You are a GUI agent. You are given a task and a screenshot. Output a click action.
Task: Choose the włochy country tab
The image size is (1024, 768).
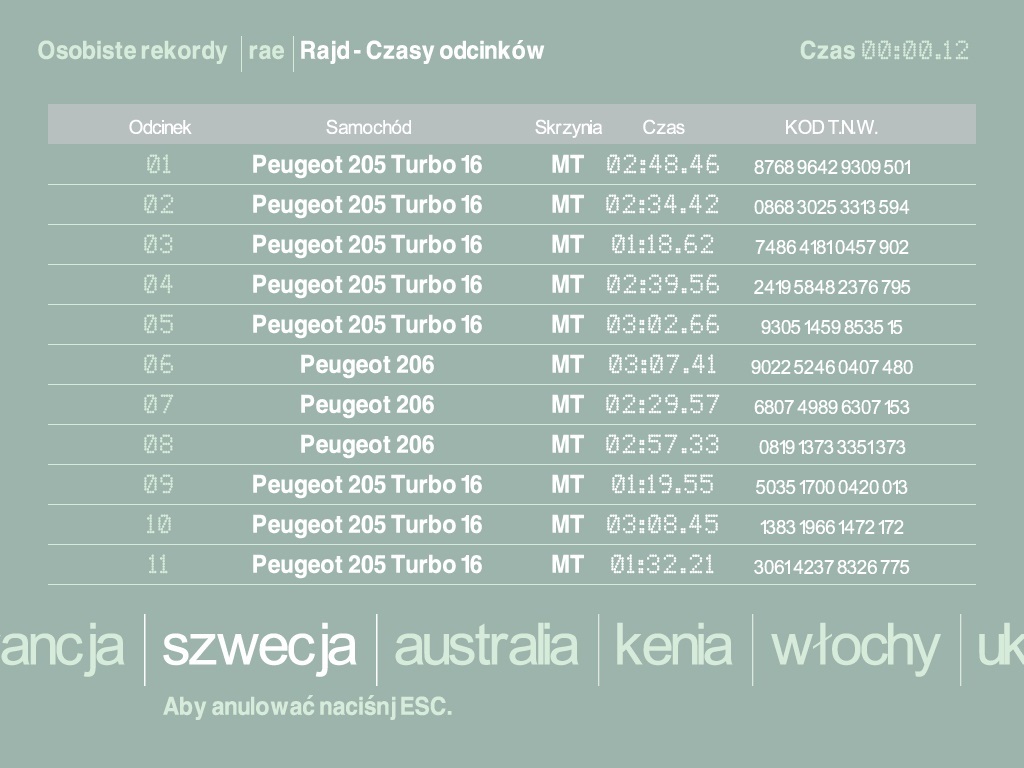pos(855,647)
